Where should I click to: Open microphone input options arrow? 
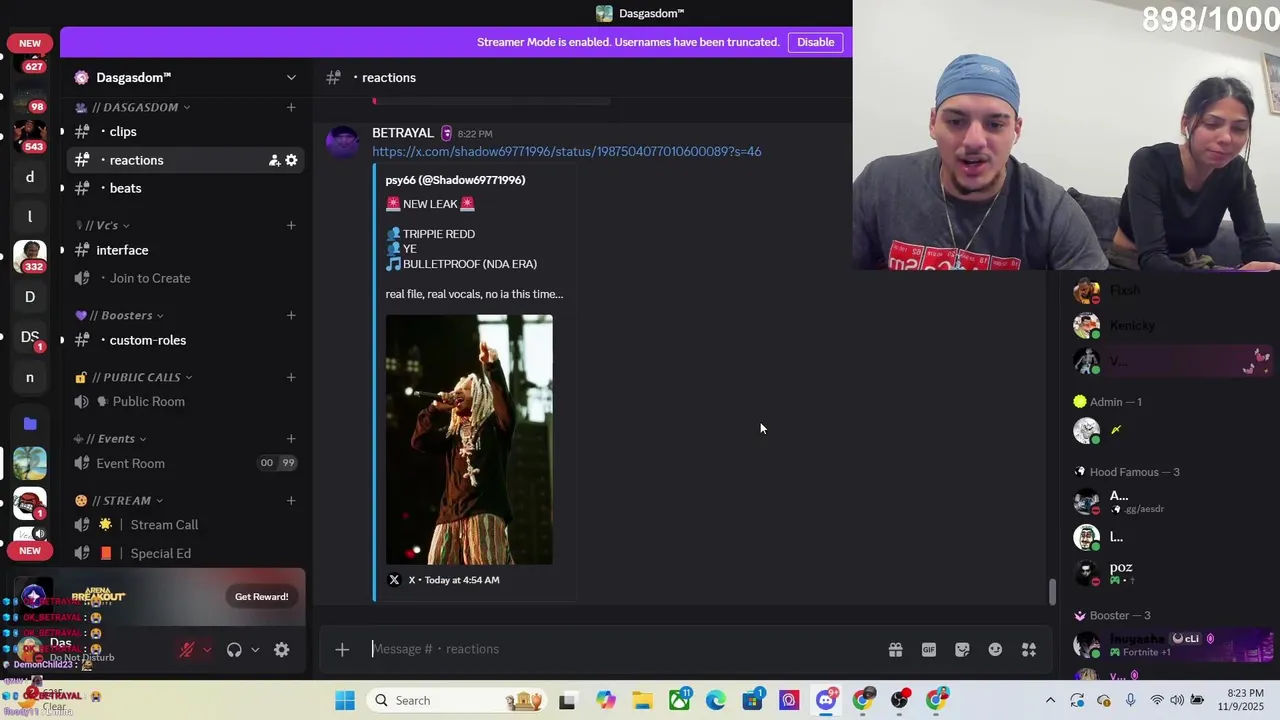coord(207,649)
